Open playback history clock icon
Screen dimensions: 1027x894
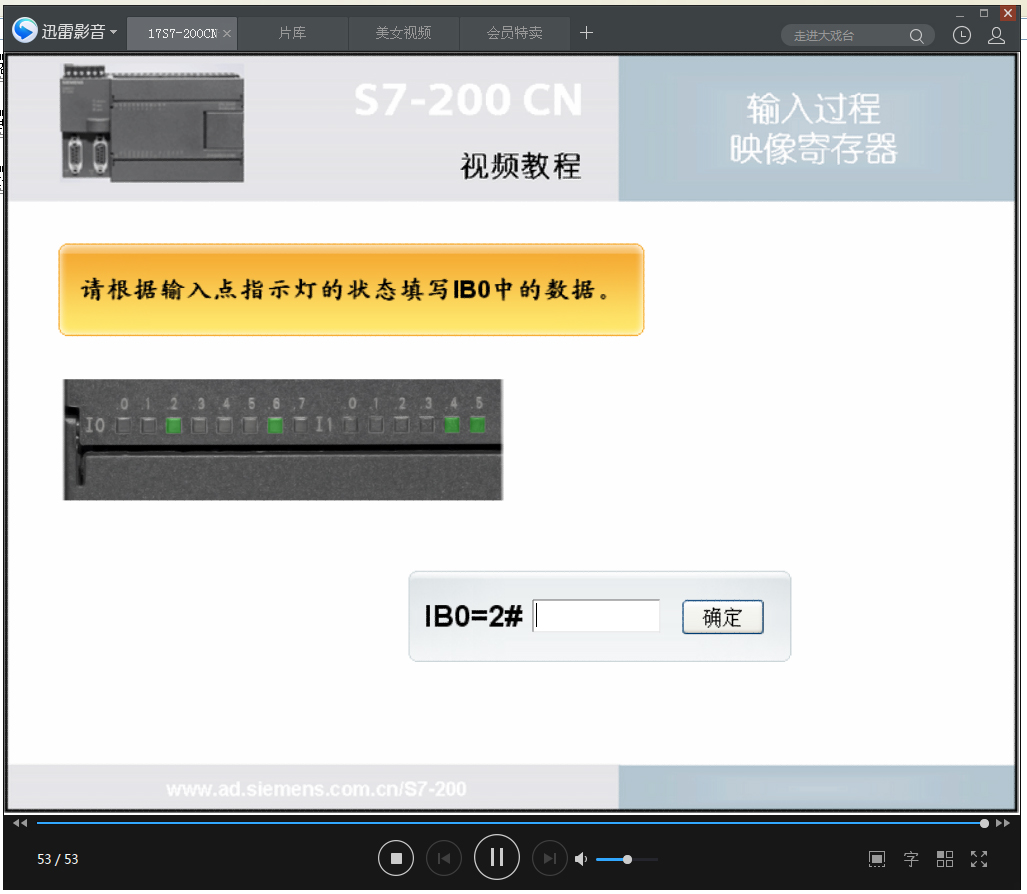point(962,35)
